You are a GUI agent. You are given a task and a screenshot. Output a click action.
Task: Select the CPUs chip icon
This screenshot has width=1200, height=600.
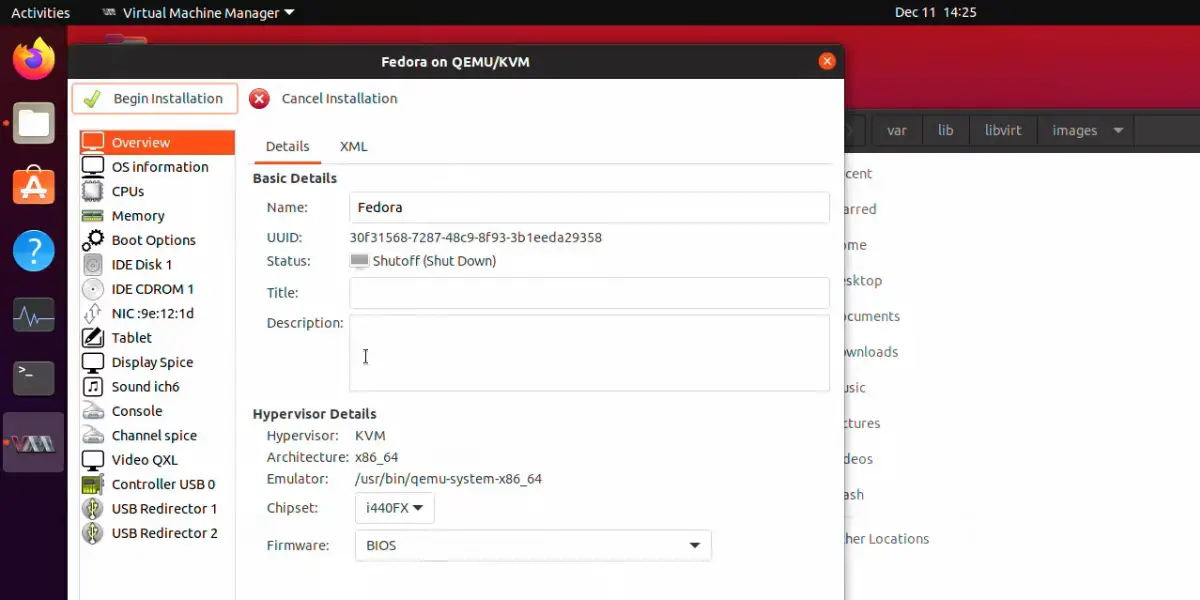93,191
